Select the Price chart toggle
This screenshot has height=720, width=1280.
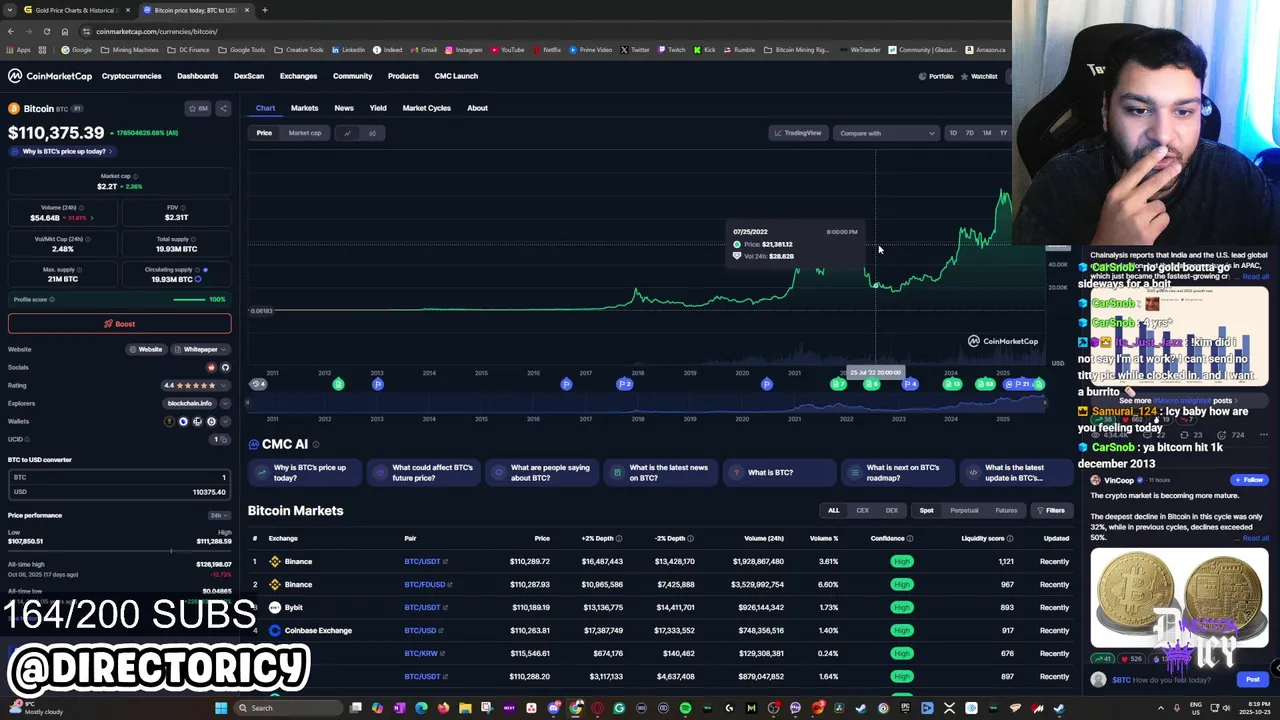pyautogui.click(x=264, y=133)
